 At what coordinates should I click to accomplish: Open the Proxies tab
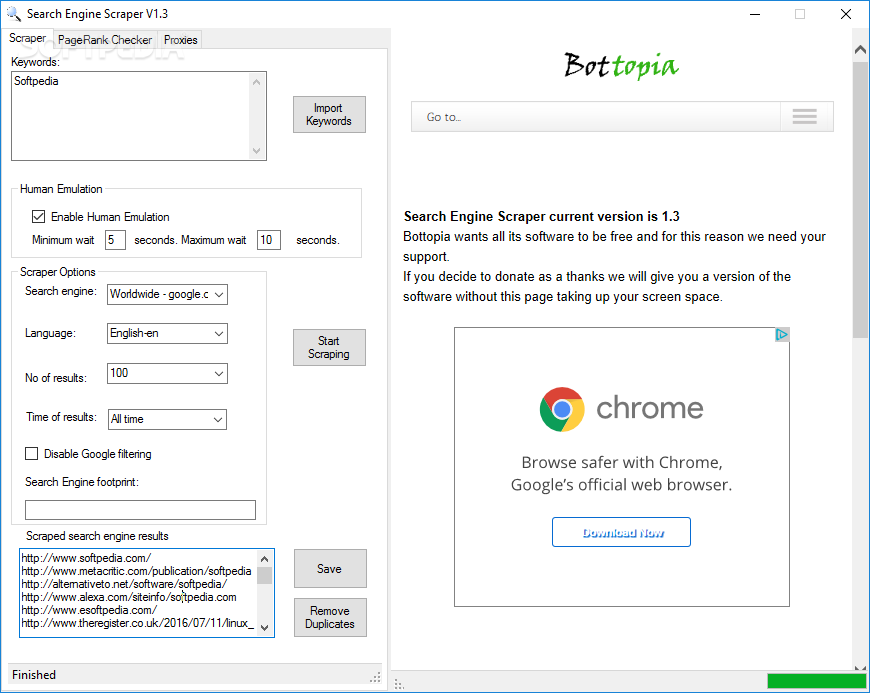(x=180, y=40)
